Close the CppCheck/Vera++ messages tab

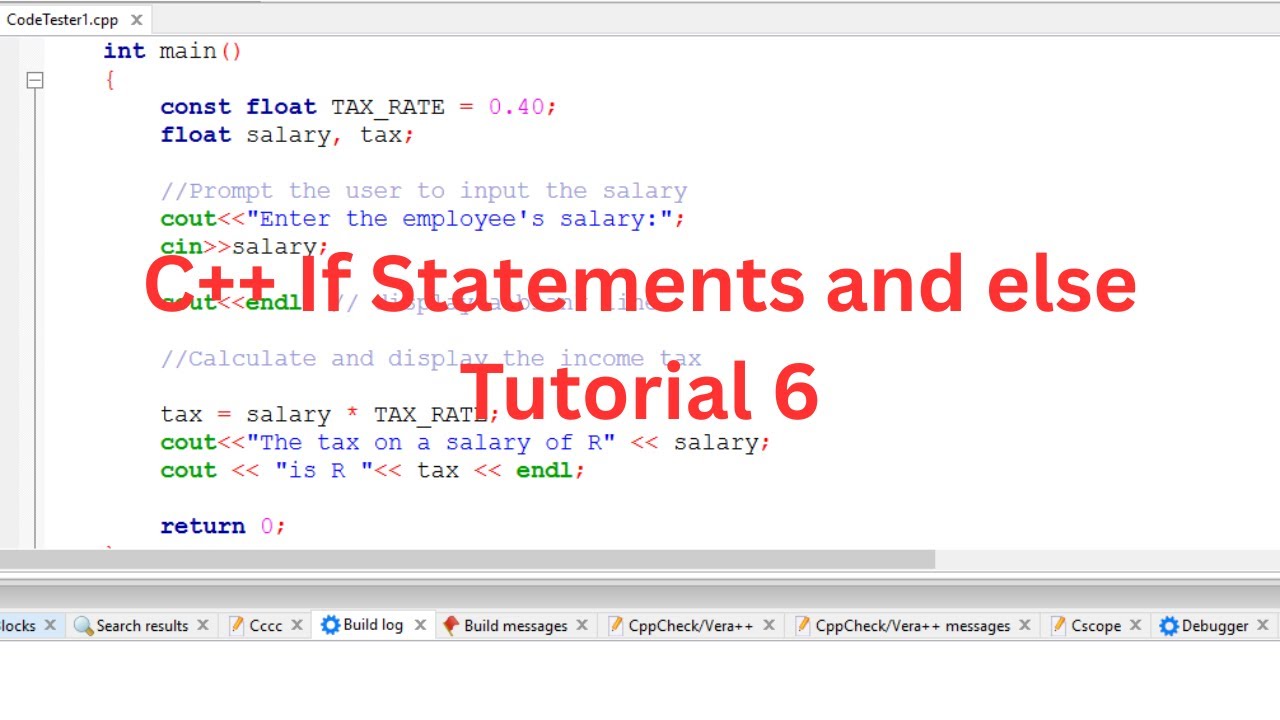pyautogui.click(x=1025, y=625)
